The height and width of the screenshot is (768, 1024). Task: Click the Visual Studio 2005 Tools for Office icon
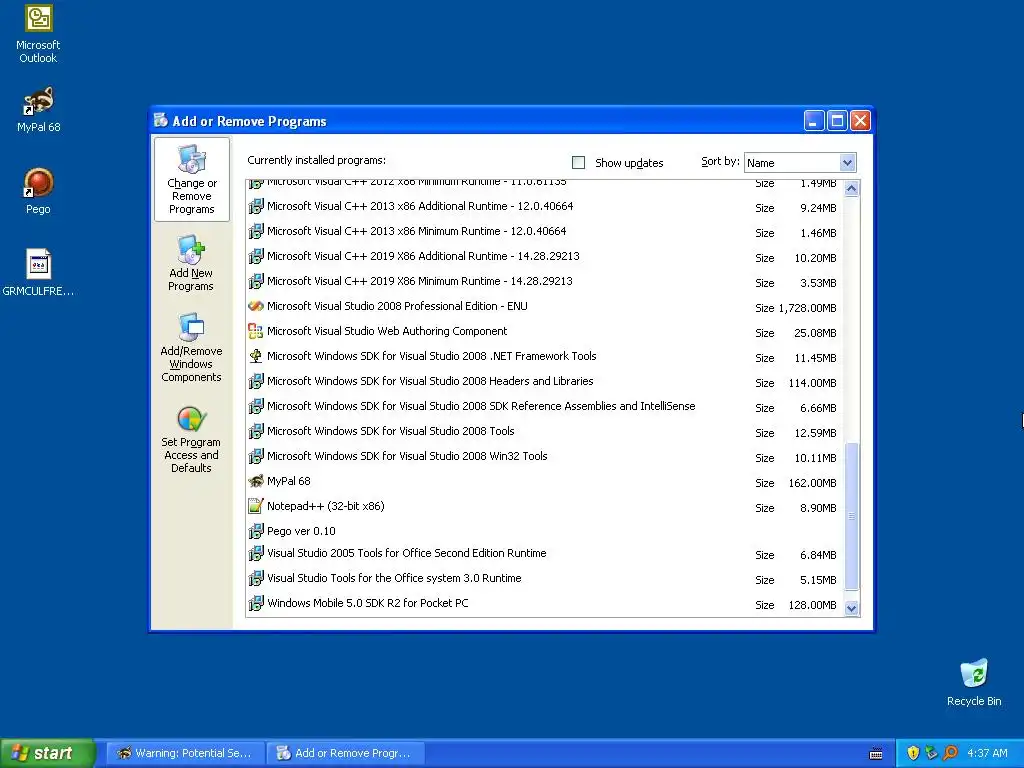click(x=256, y=553)
